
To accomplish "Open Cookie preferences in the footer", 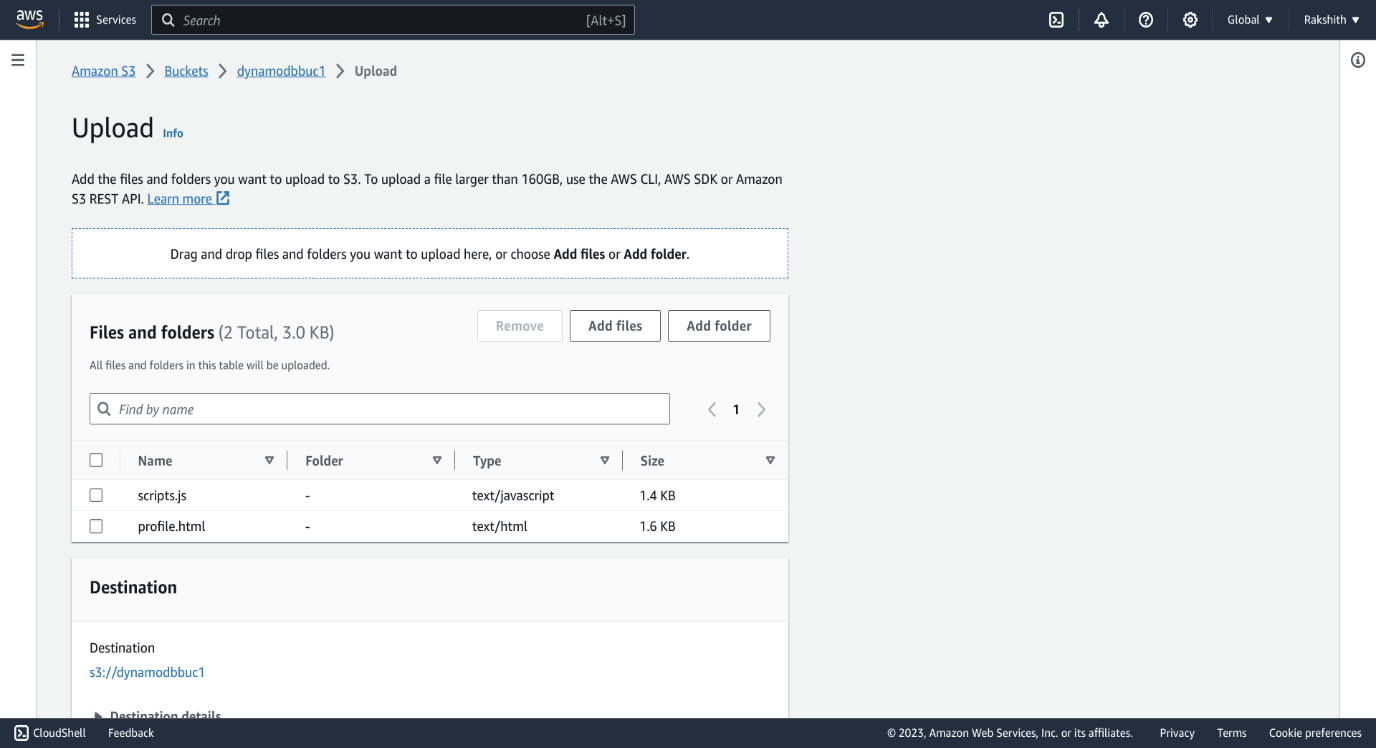I will 1315,733.
